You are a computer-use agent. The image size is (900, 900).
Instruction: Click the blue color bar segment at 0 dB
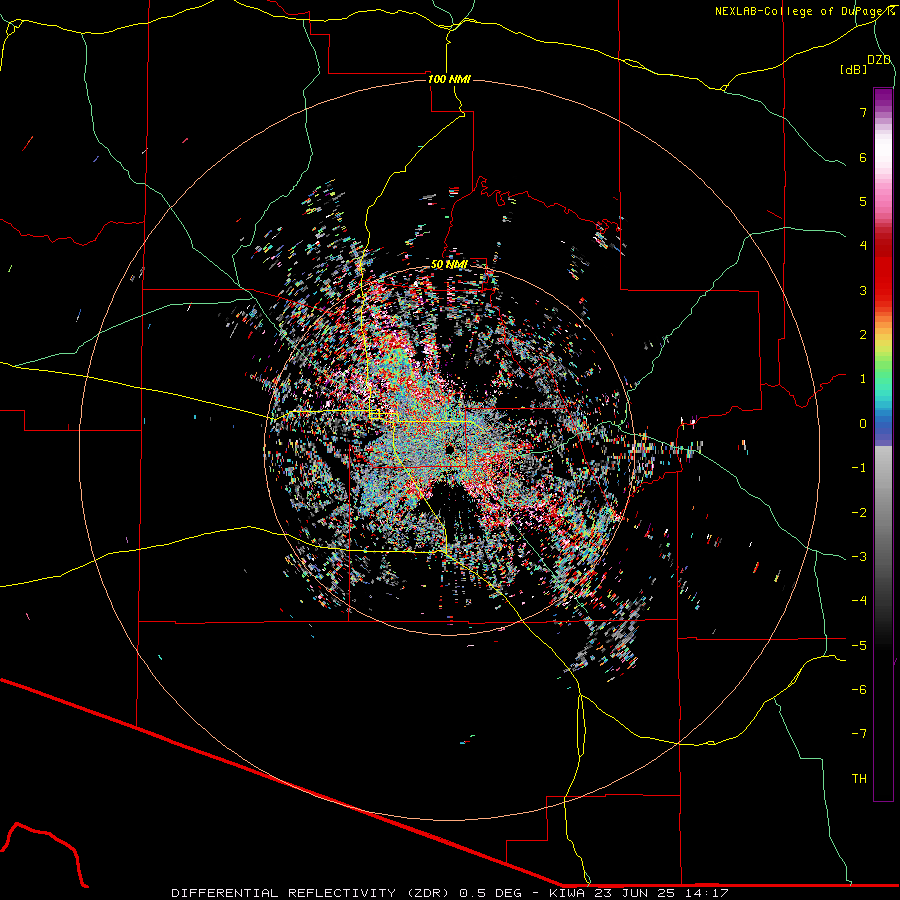pos(883,424)
